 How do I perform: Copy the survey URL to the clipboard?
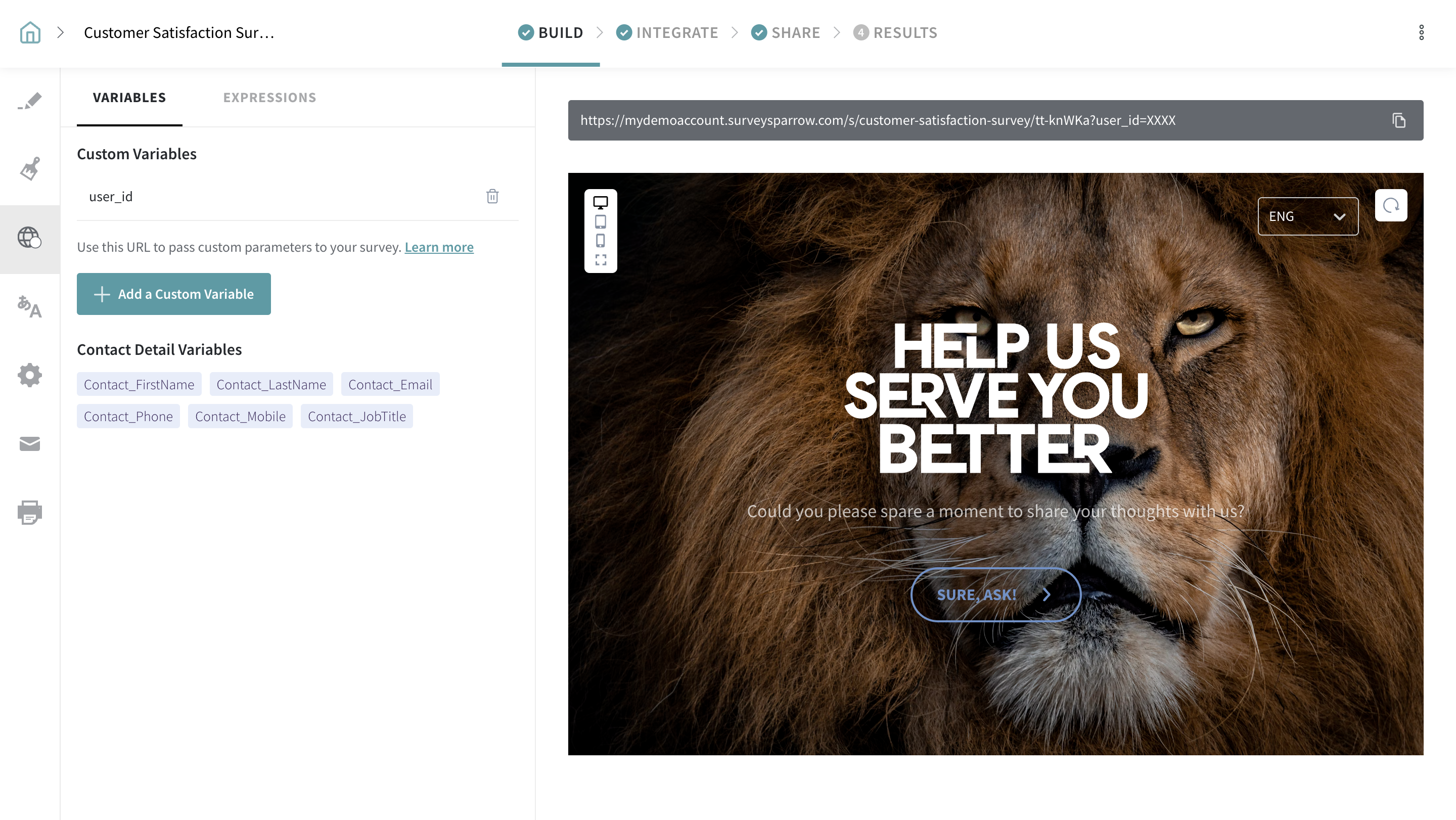[x=1399, y=120]
